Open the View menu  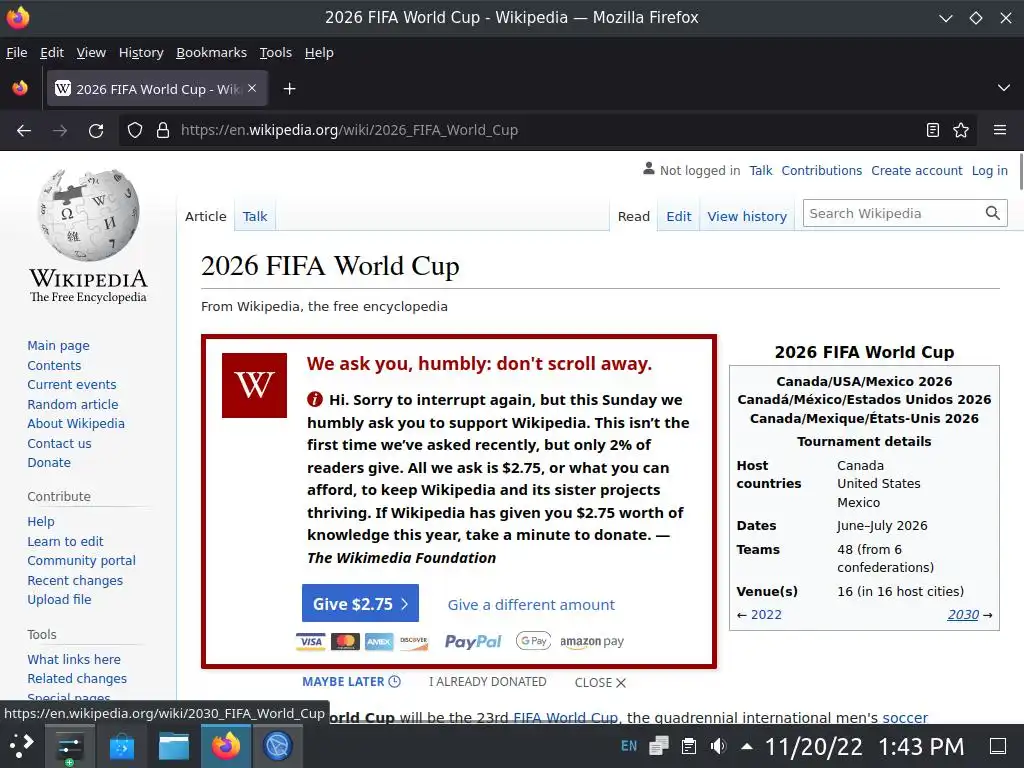pyautogui.click(x=91, y=52)
